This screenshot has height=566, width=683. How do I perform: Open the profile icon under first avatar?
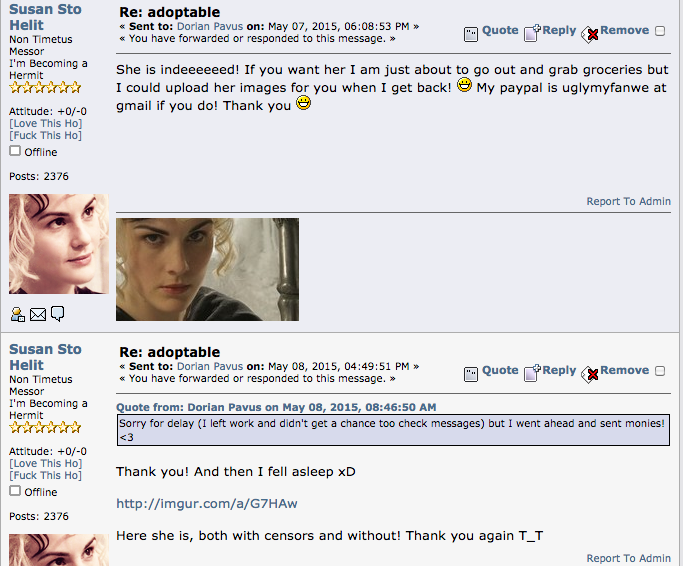pos(18,314)
